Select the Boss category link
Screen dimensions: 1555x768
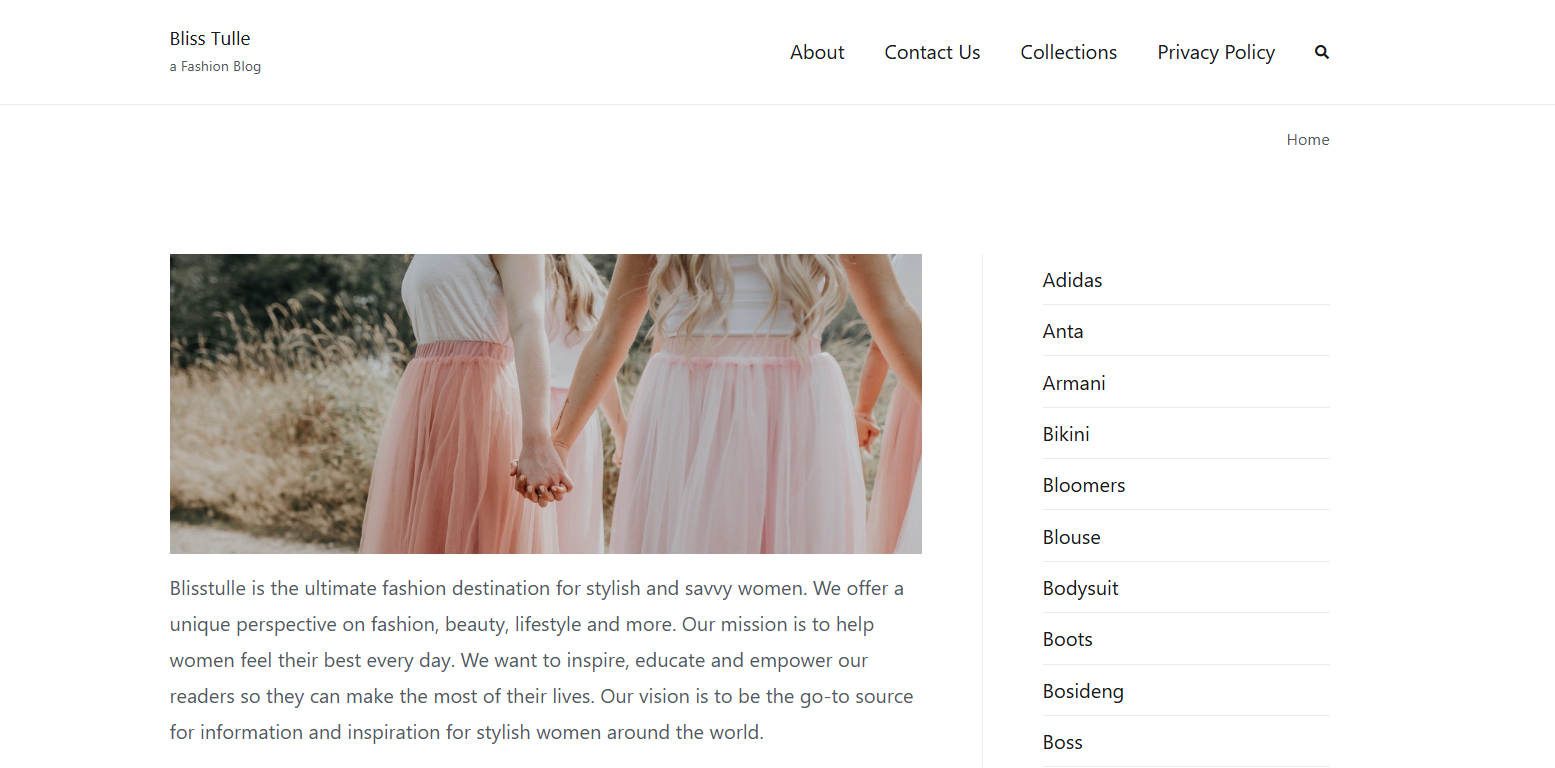pos(1062,742)
